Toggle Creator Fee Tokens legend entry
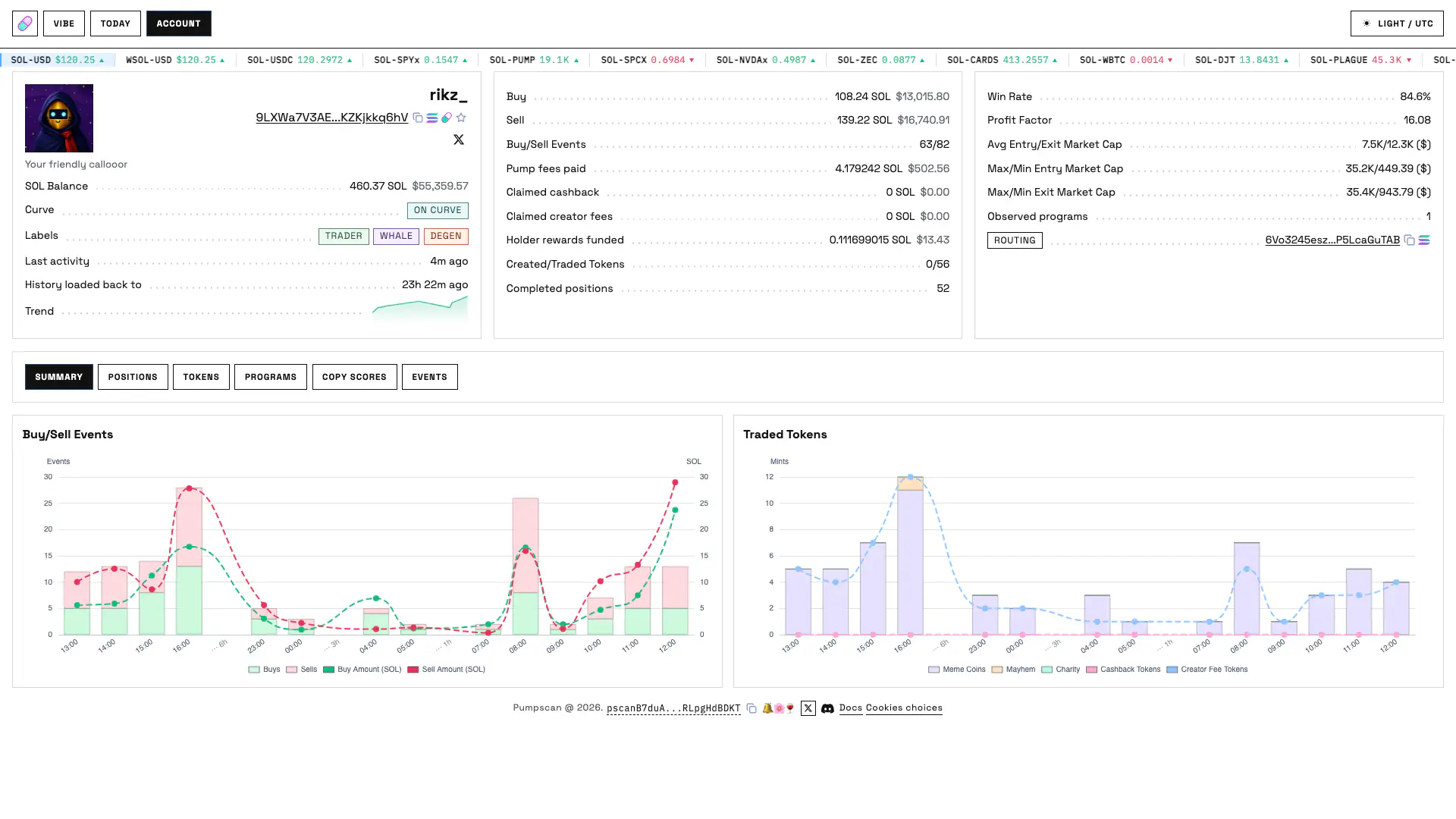Viewport: 1456px width, 819px height. tap(1207, 670)
